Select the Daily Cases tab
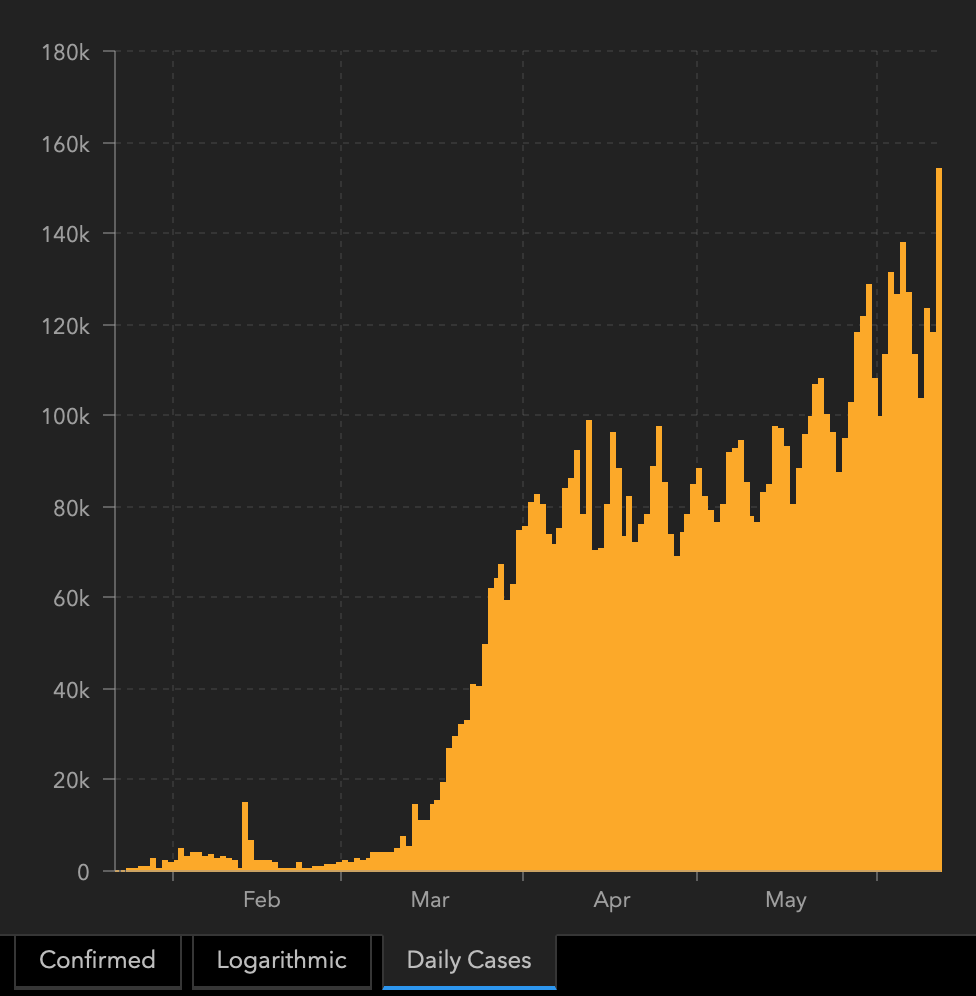This screenshot has width=976, height=996. point(469,960)
